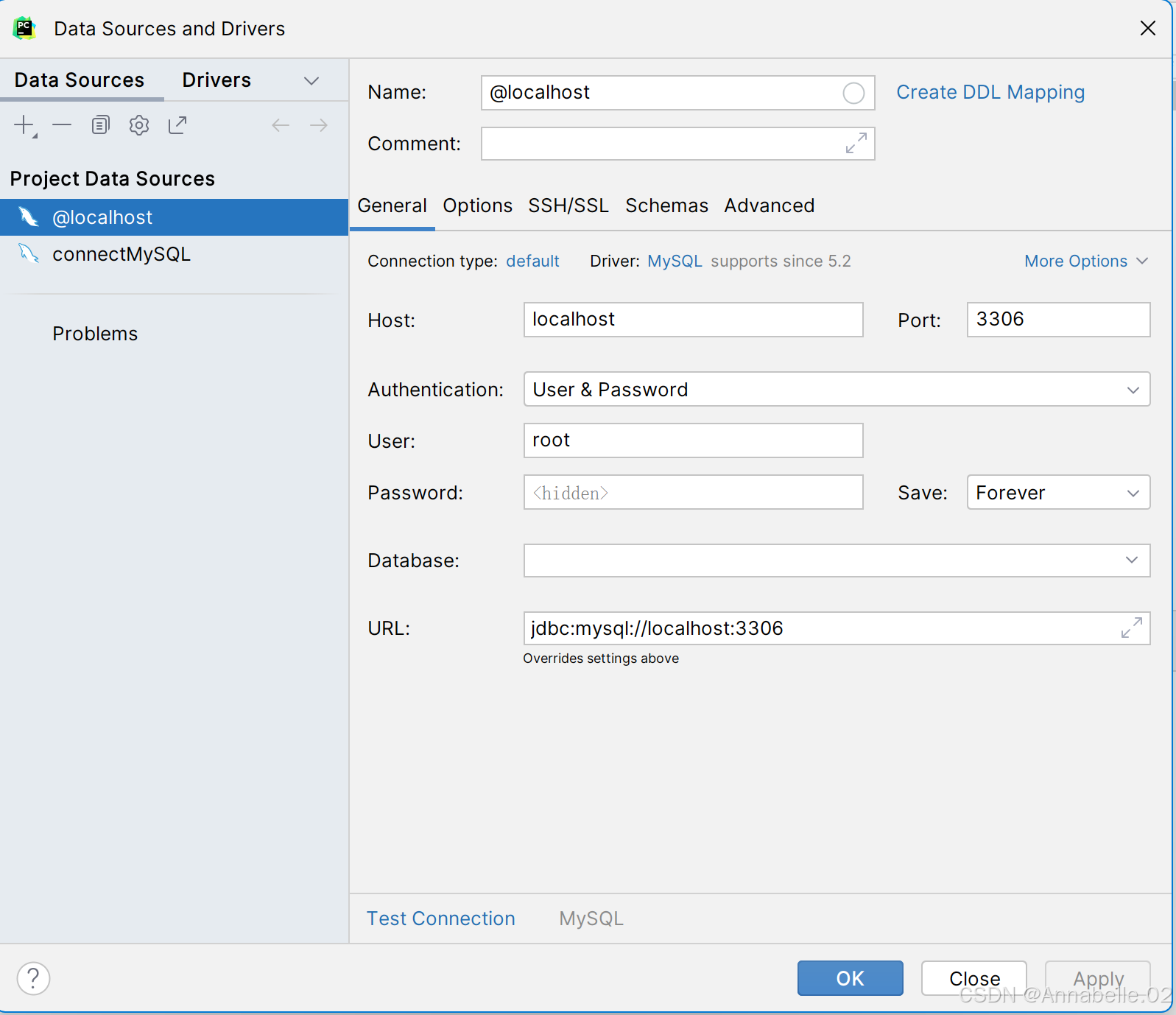Click into the Host field

pos(693,320)
